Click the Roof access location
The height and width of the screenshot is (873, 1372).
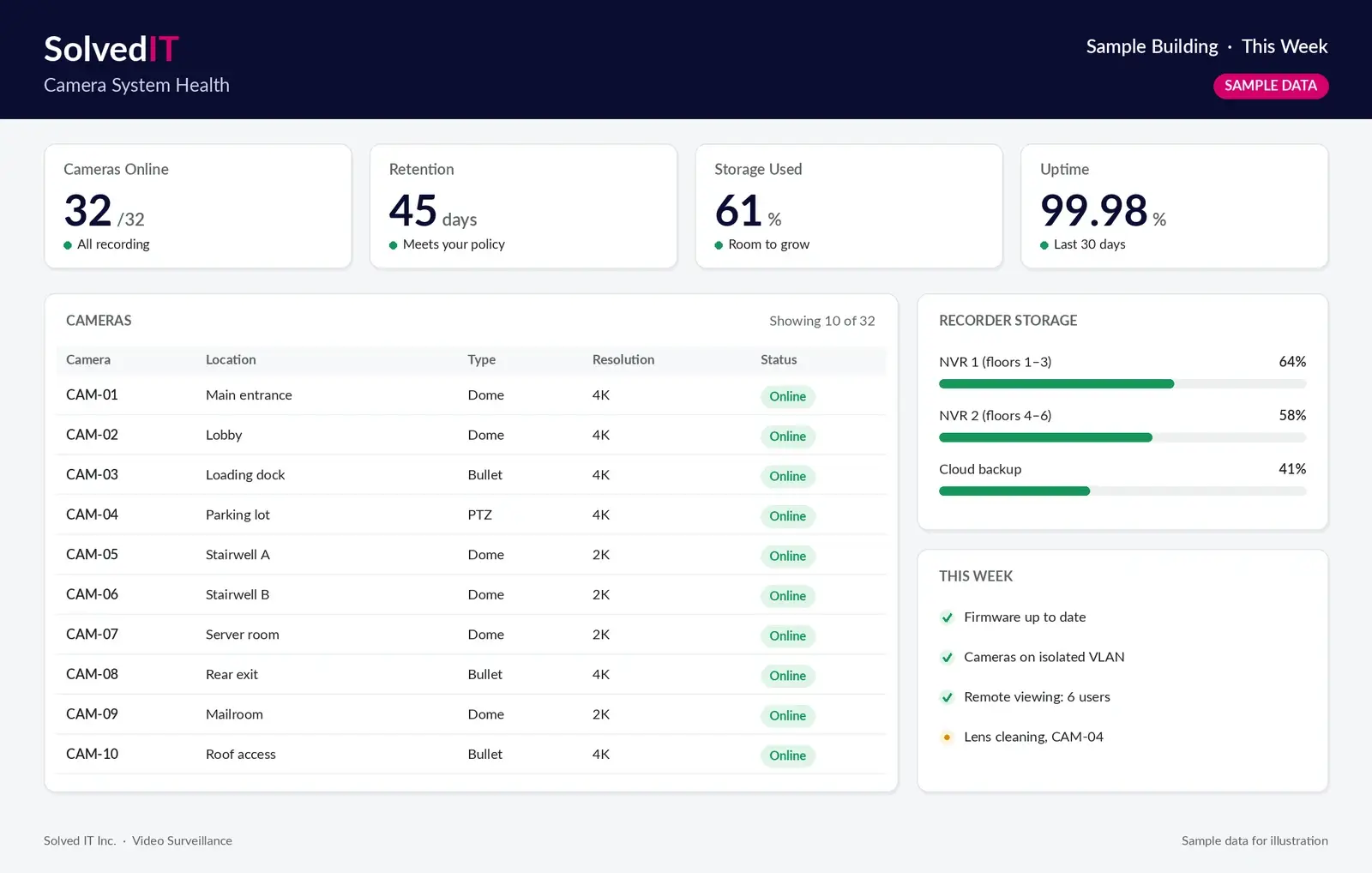(x=241, y=754)
